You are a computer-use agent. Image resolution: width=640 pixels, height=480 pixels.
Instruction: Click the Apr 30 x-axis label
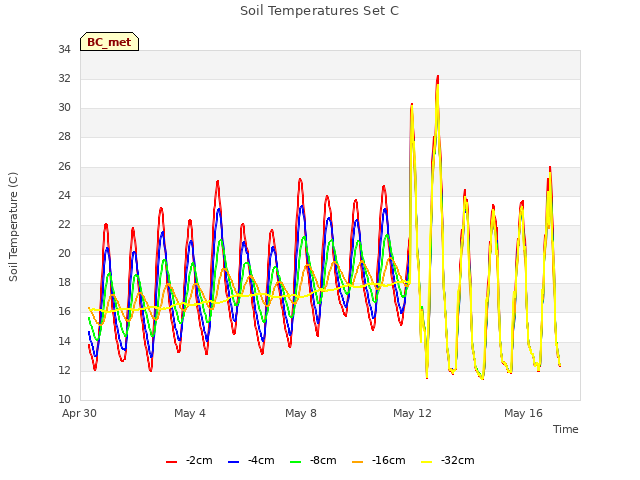coord(79,413)
